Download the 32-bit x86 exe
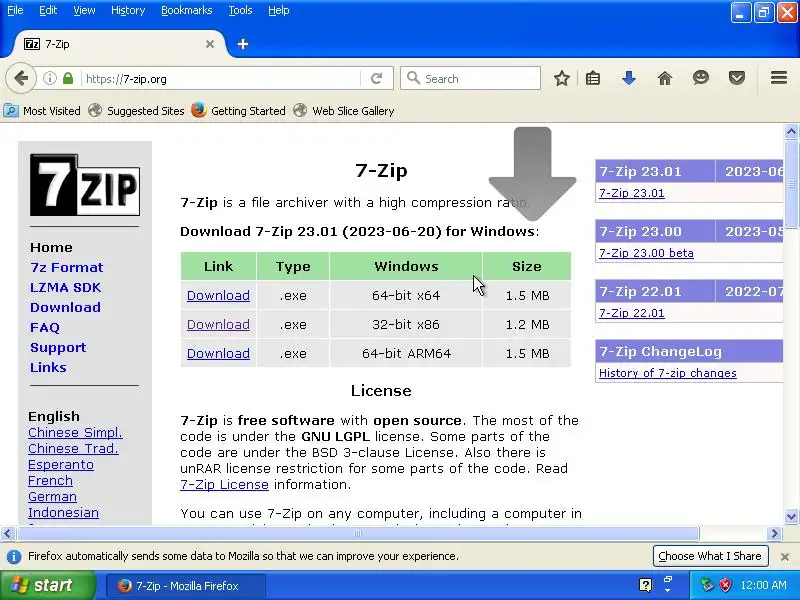 (x=218, y=324)
